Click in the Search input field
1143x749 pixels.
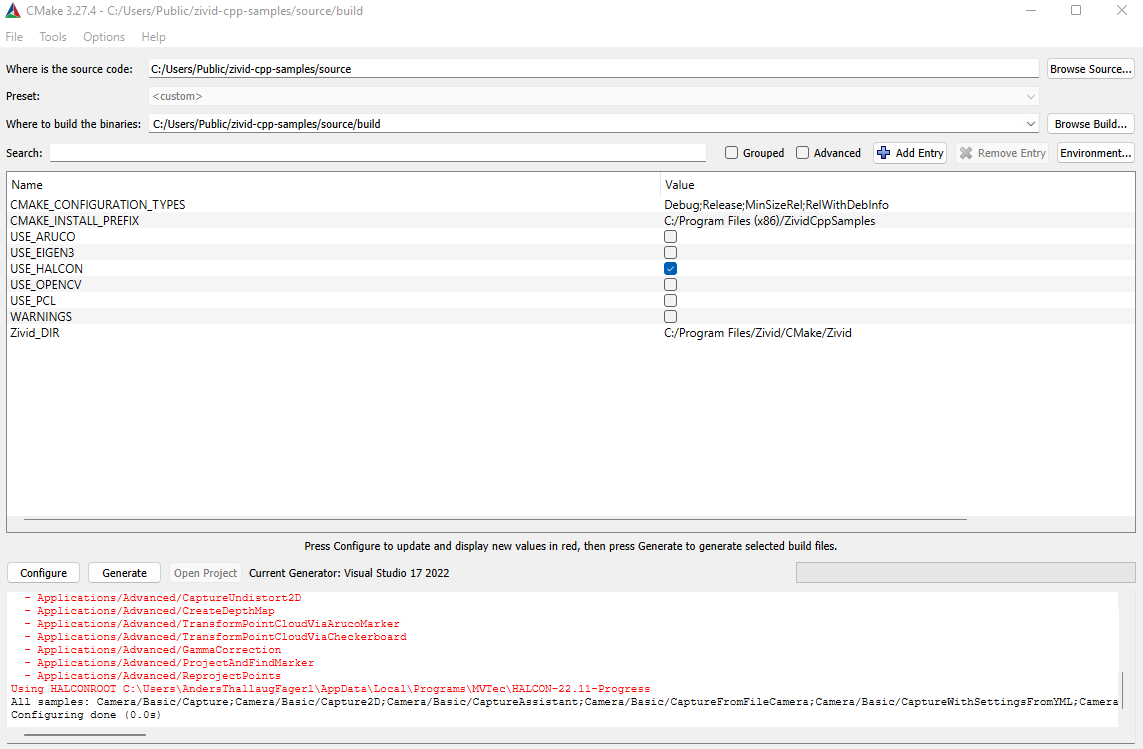pyautogui.click(x=378, y=153)
